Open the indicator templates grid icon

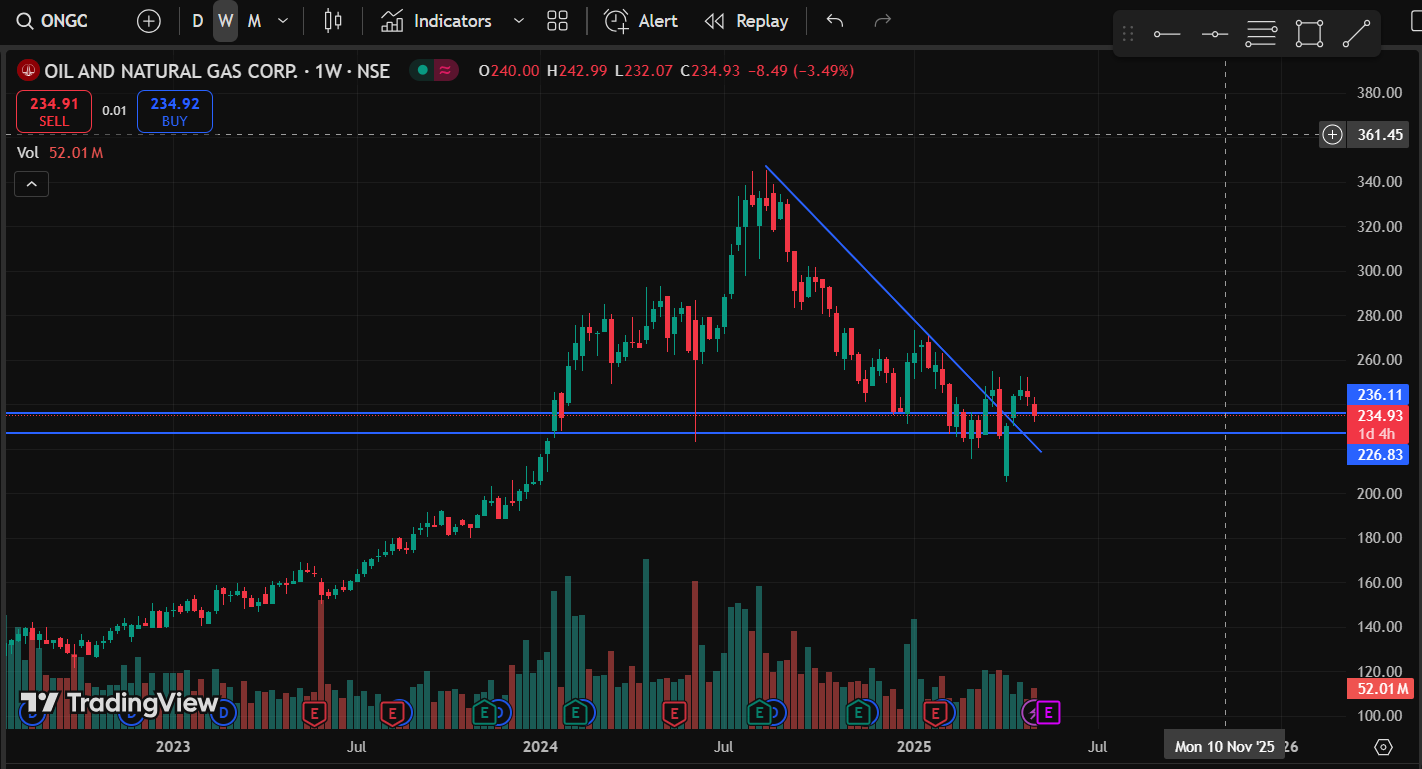(x=558, y=21)
